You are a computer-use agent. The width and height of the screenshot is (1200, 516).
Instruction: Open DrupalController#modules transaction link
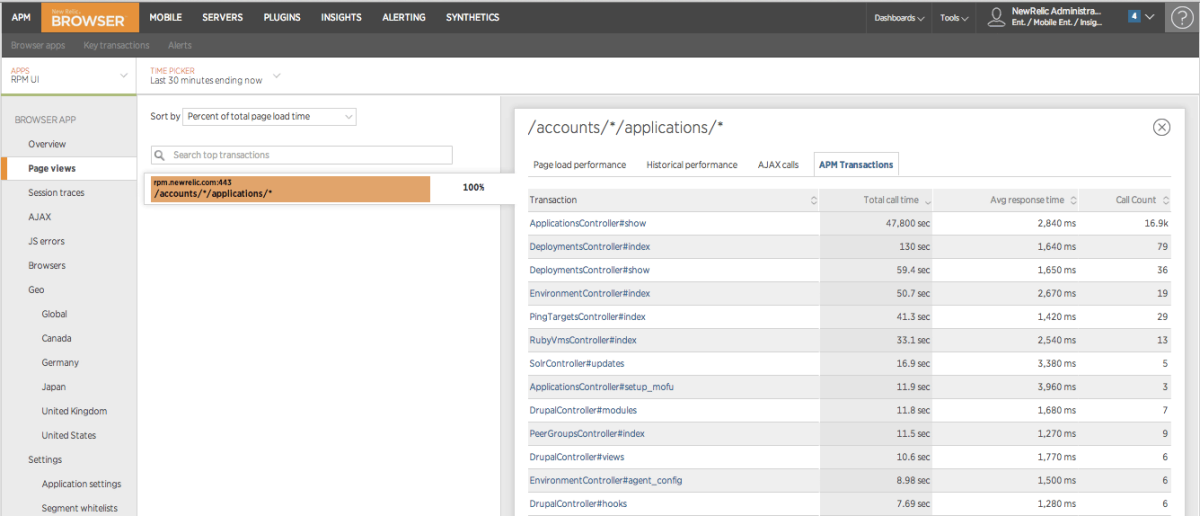click(583, 410)
